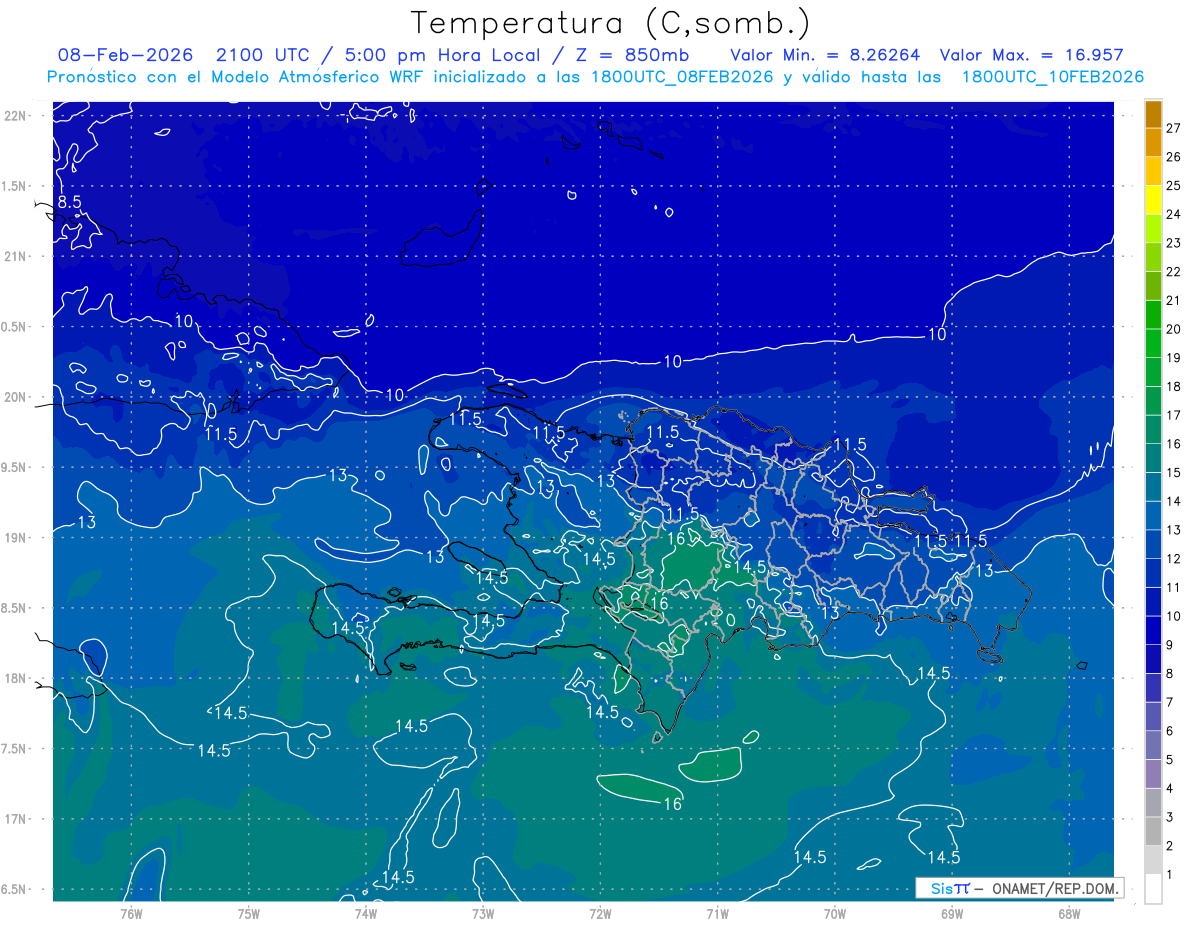Pick the orange-brown top swatch of the color scale

[x=1154, y=114]
